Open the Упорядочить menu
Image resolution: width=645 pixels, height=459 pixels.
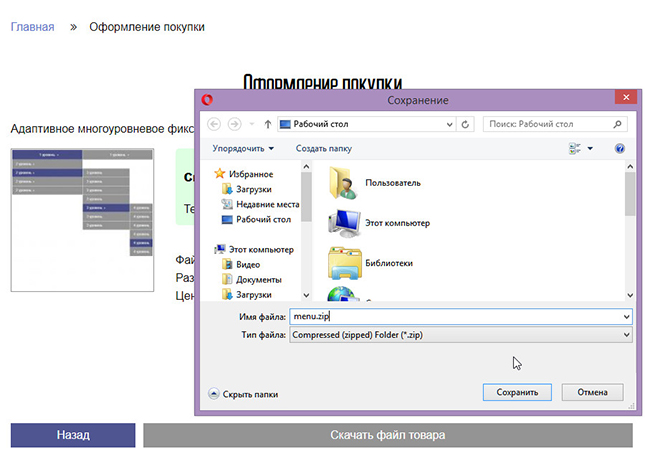[x=243, y=148]
